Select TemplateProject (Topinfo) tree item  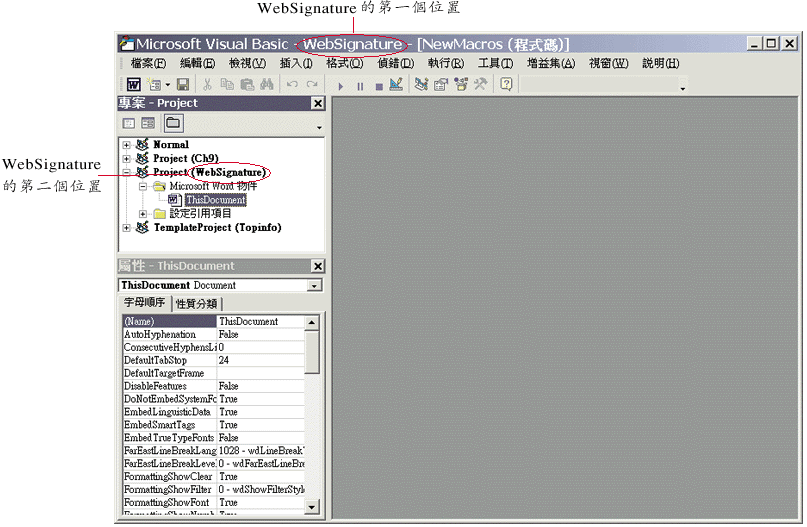(217, 227)
